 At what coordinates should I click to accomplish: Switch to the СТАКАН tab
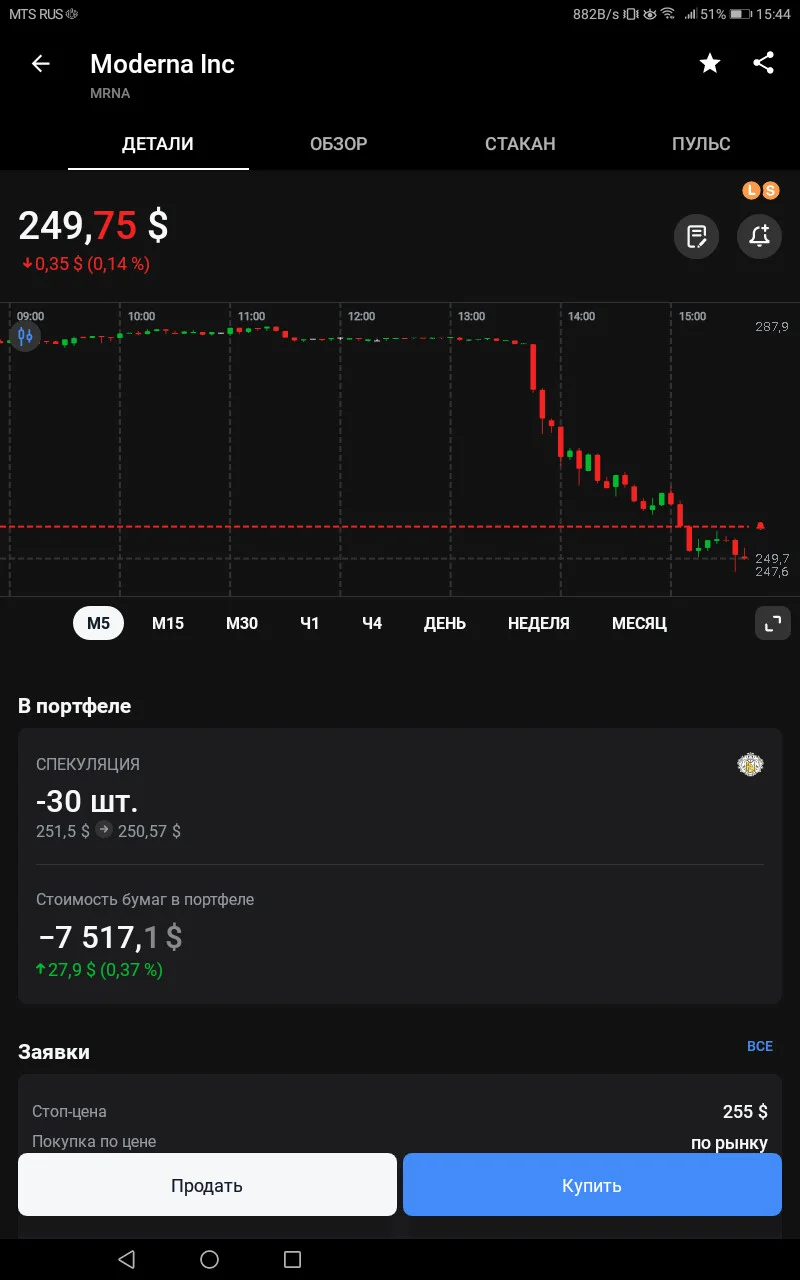pos(520,144)
